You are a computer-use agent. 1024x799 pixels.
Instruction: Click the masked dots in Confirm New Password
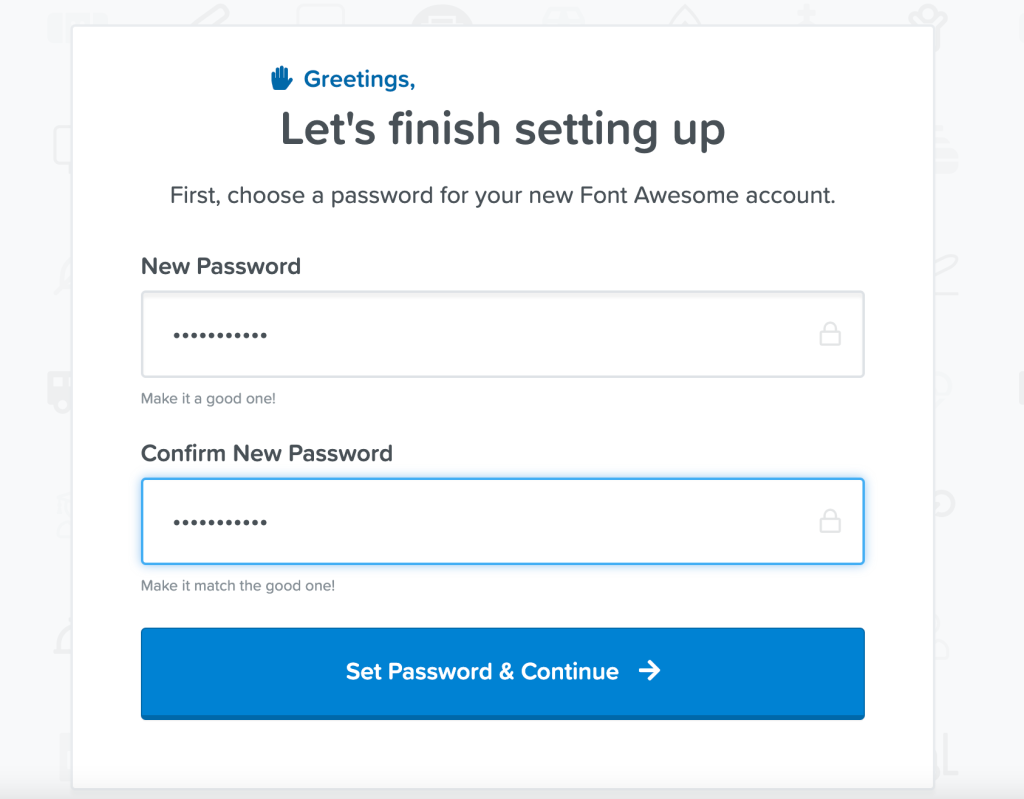[220, 522]
